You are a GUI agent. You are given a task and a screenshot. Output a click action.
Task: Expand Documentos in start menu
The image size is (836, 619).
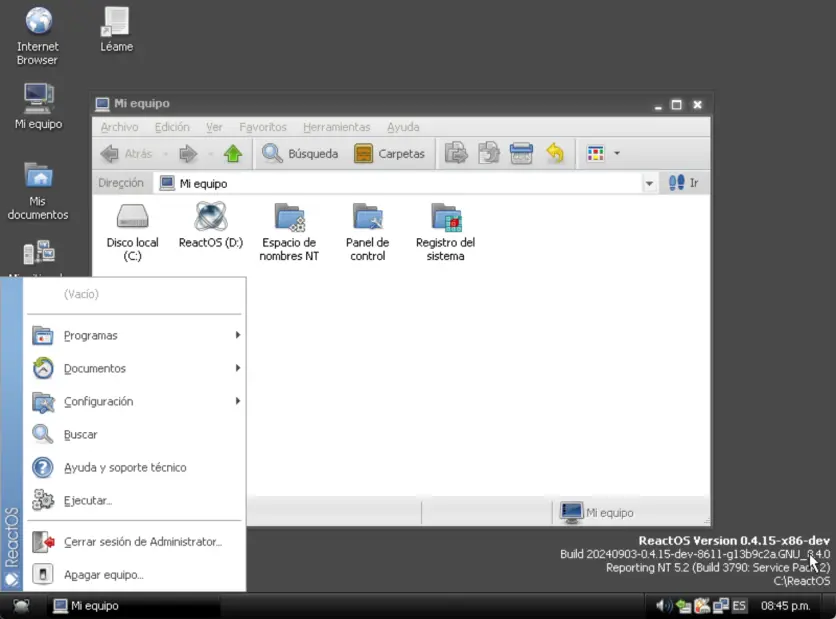[136, 368]
